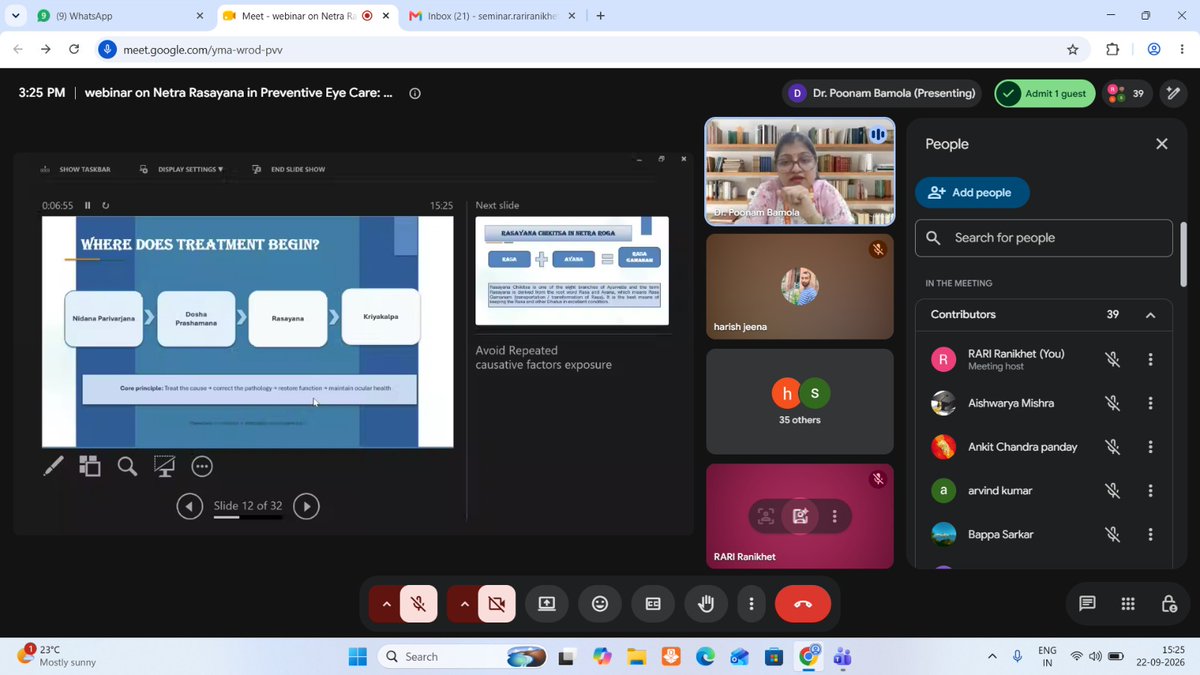Image resolution: width=1200 pixels, height=675 pixels.
Task: Select the harish jeena participant tile
Action: [x=800, y=286]
